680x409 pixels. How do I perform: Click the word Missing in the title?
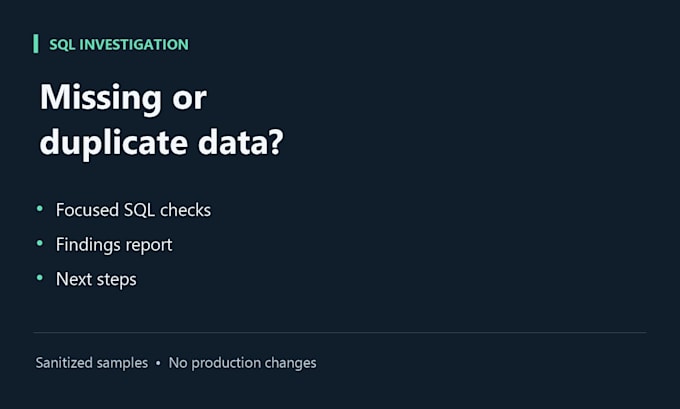pos(101,99)
